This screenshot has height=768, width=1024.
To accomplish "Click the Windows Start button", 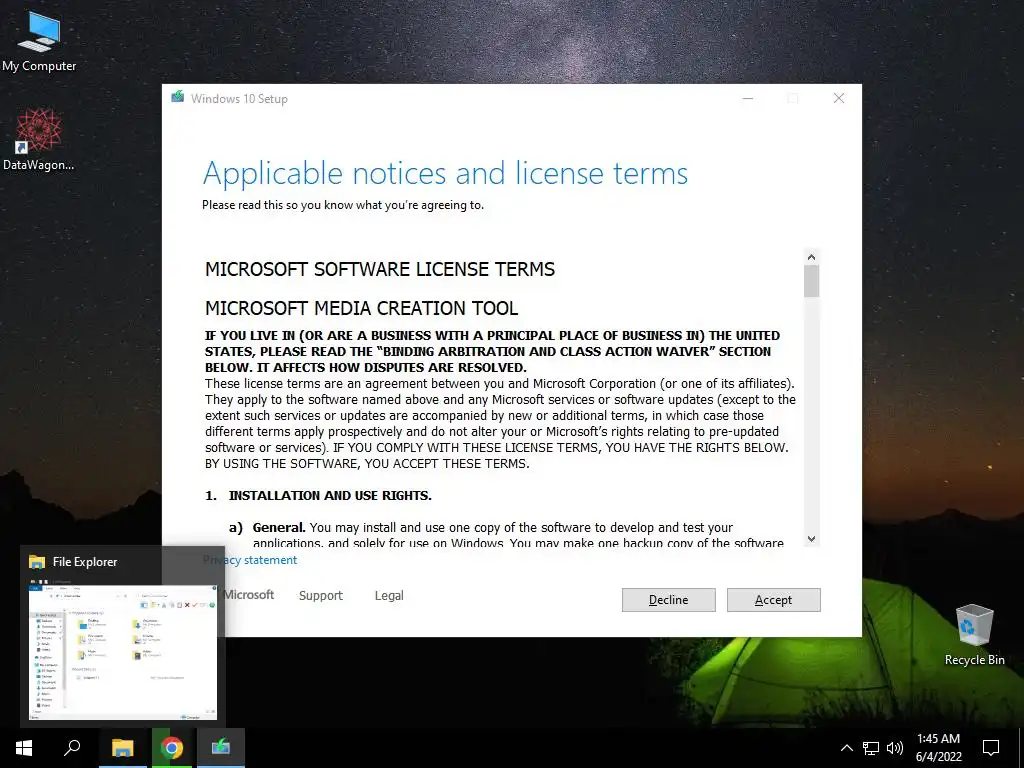I will (24, 748).
